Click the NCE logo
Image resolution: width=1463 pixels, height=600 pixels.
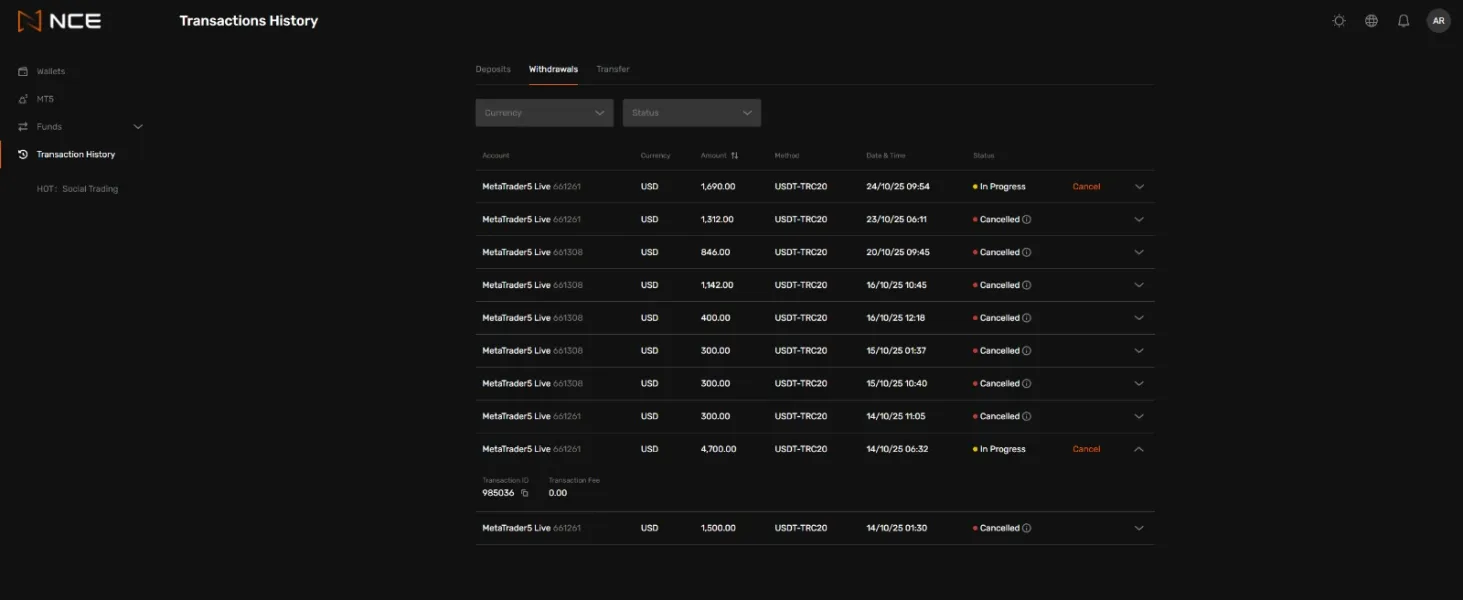tap(59, 21)
